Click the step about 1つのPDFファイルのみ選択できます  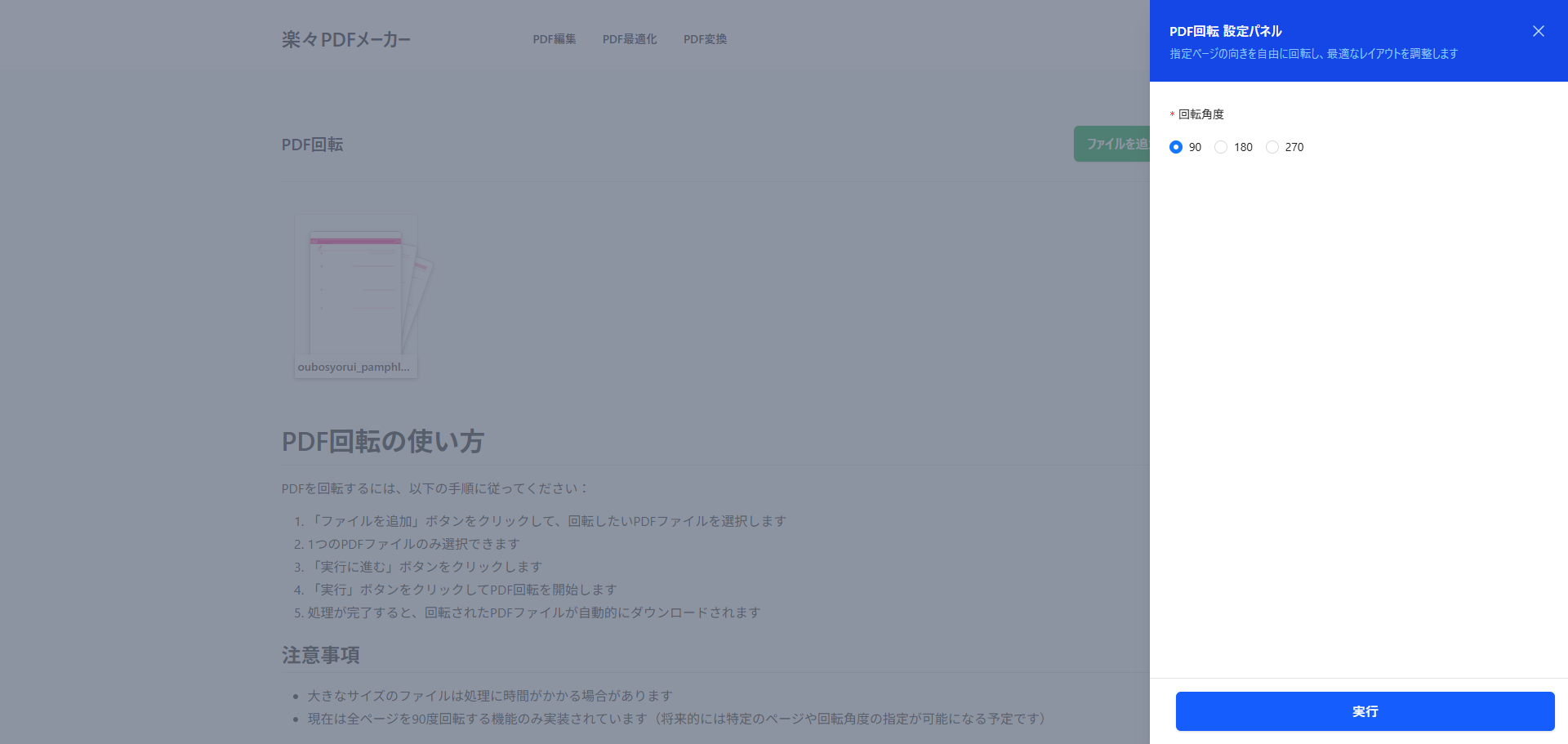pyautogui.click(x=413, y=544)
